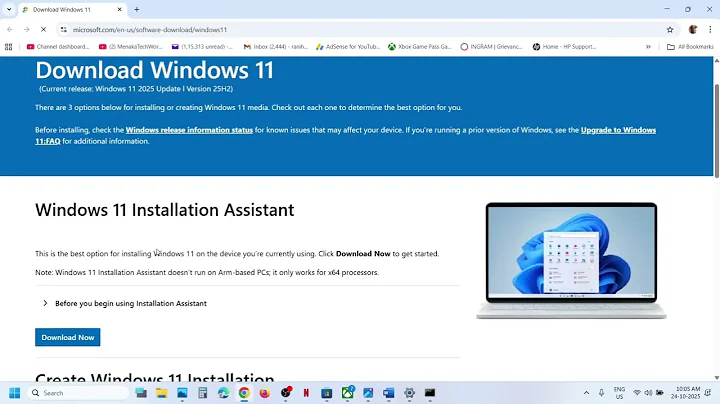Open terminal window icon in taskbar
720x404 pixels.
tap(430, 393)
